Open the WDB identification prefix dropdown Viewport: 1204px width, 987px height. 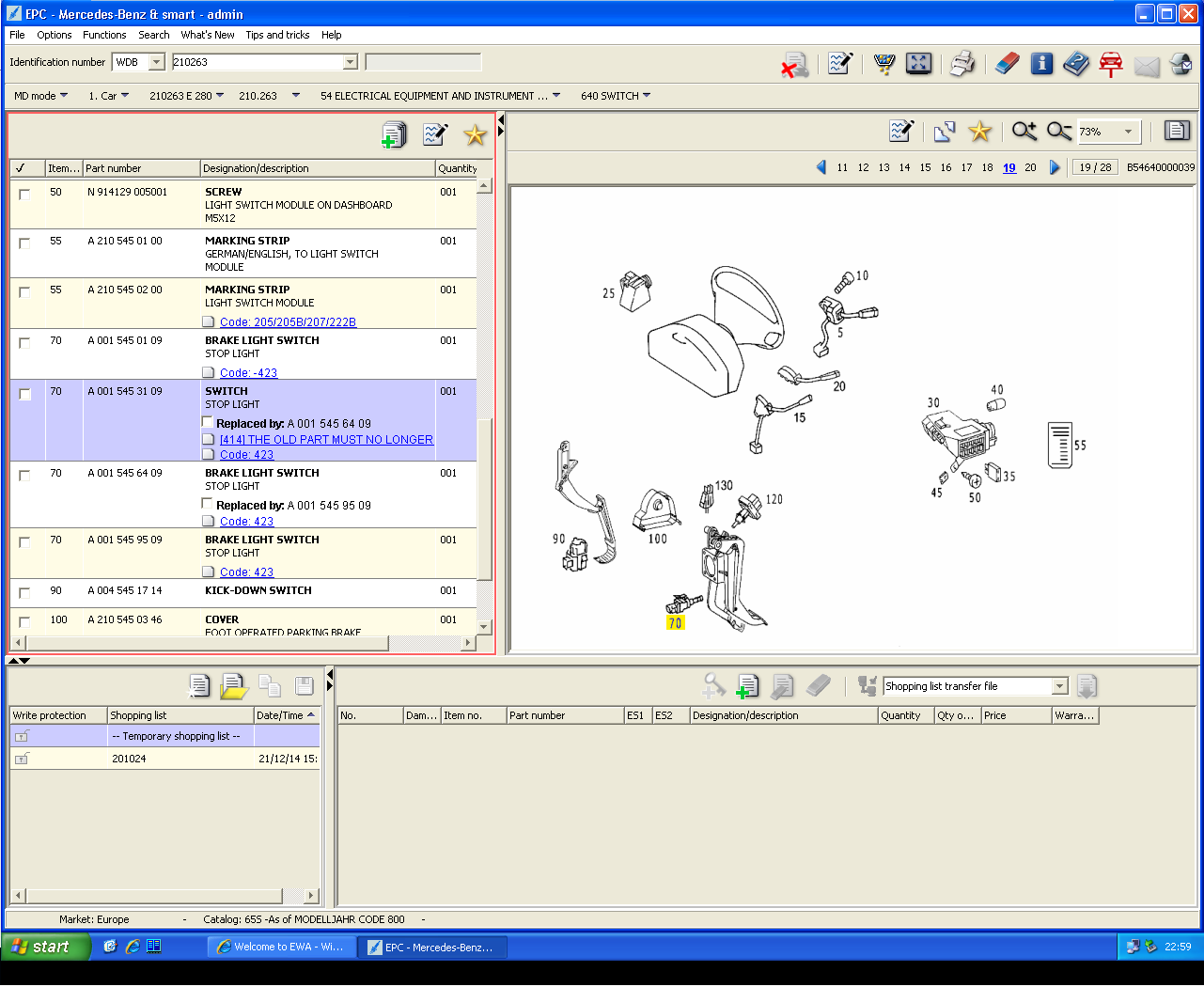(x=156, y=62)
